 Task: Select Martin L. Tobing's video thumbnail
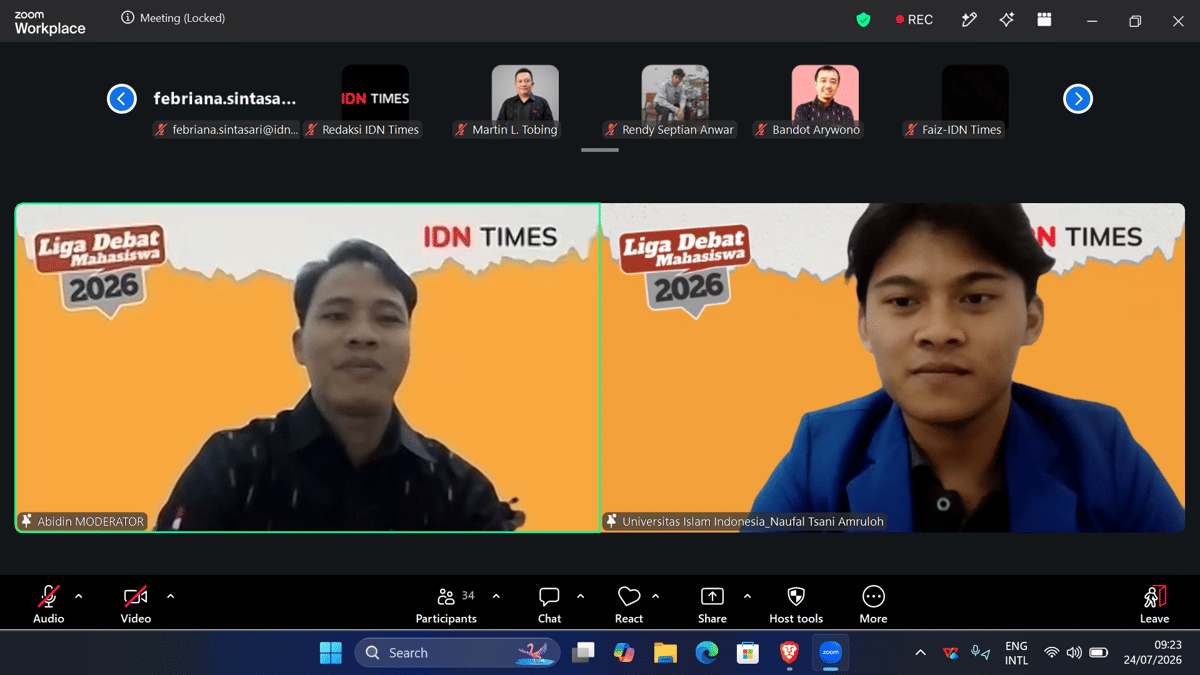(525, 93)
